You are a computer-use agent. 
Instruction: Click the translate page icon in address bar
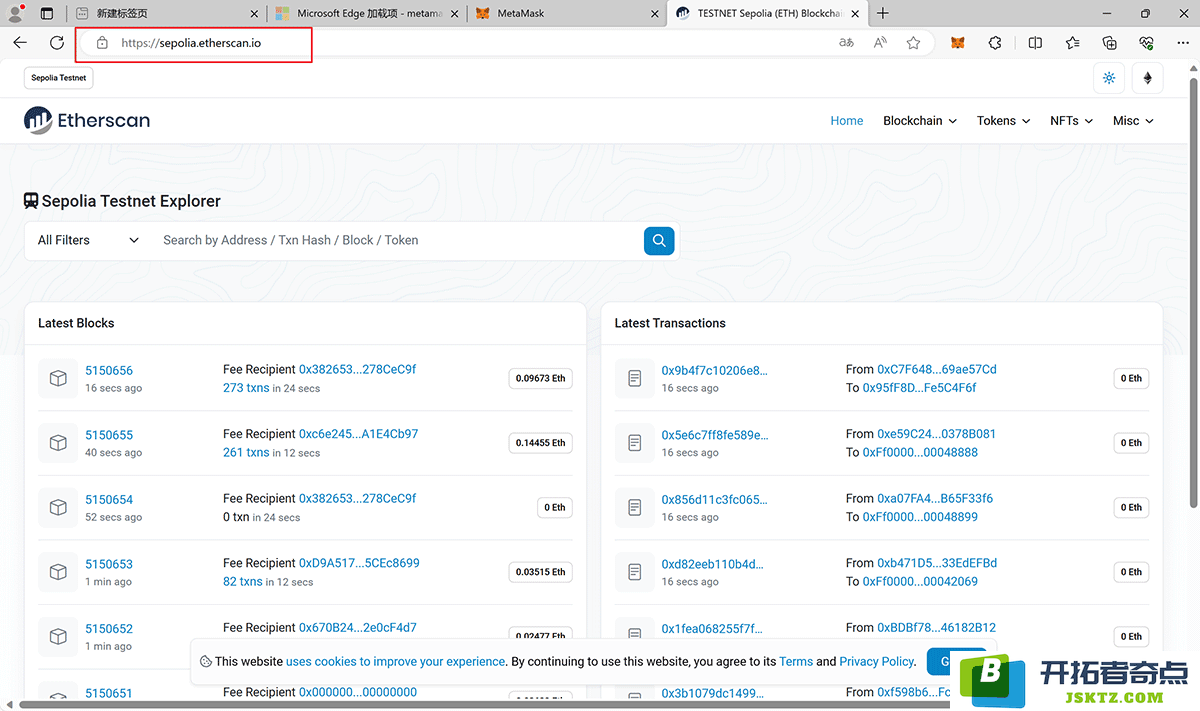pos(846,43)
